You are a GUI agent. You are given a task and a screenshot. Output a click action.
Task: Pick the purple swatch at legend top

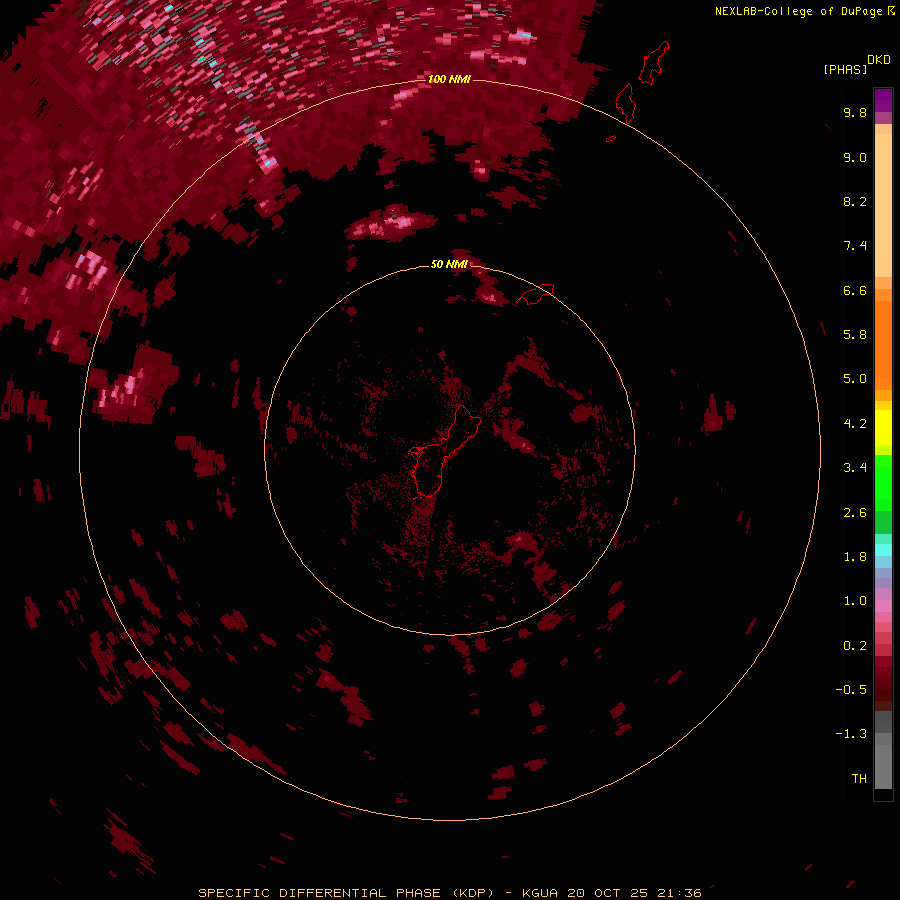coord(883,100)
